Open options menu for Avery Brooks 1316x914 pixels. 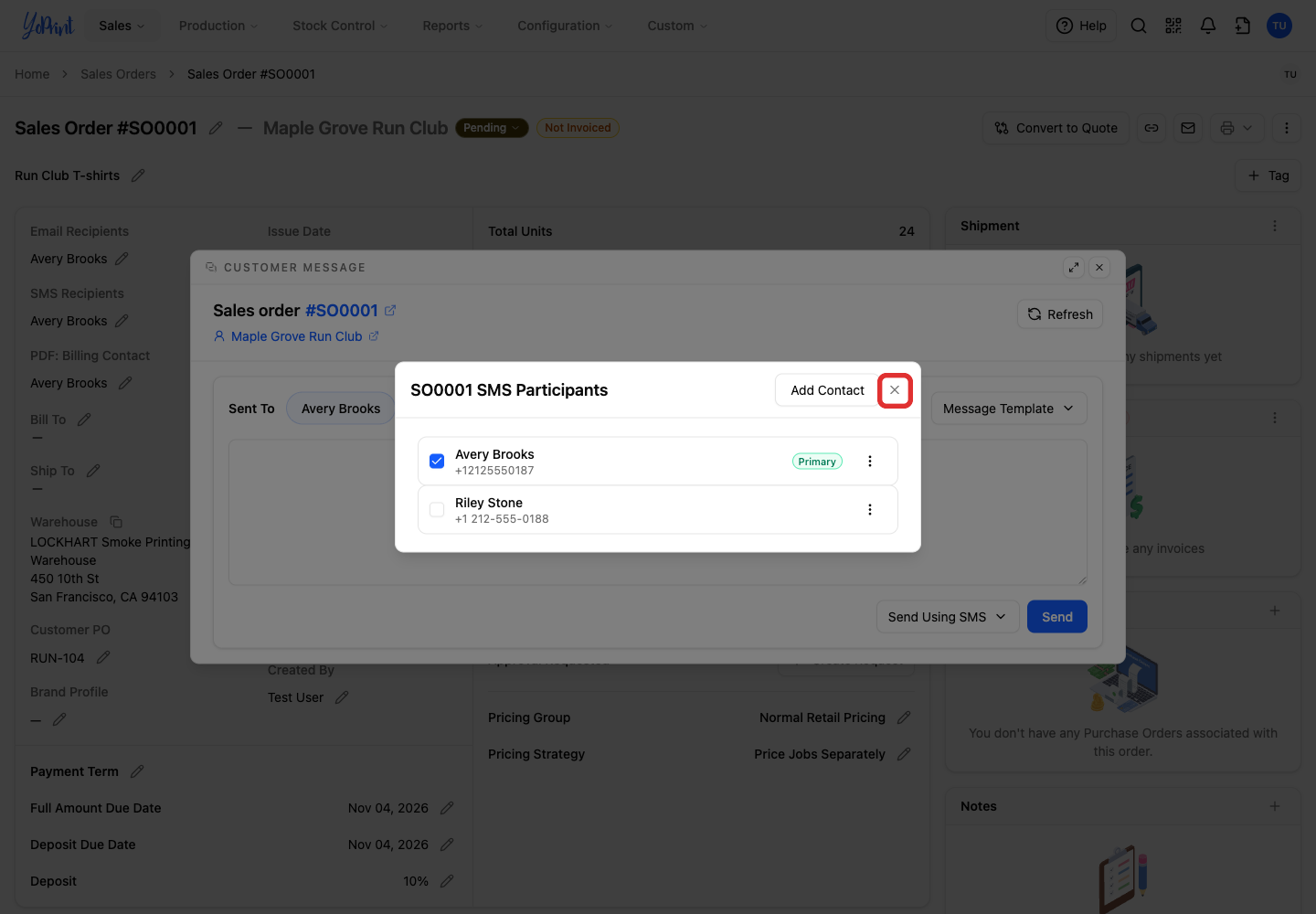[x=870, y=462]
